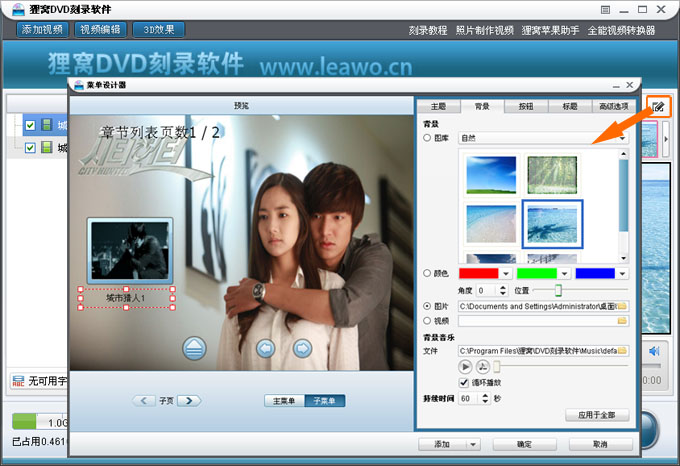Click the red color swatch
Image resolution: width=680 pixels, height=466 pixels.
(479, 274)
